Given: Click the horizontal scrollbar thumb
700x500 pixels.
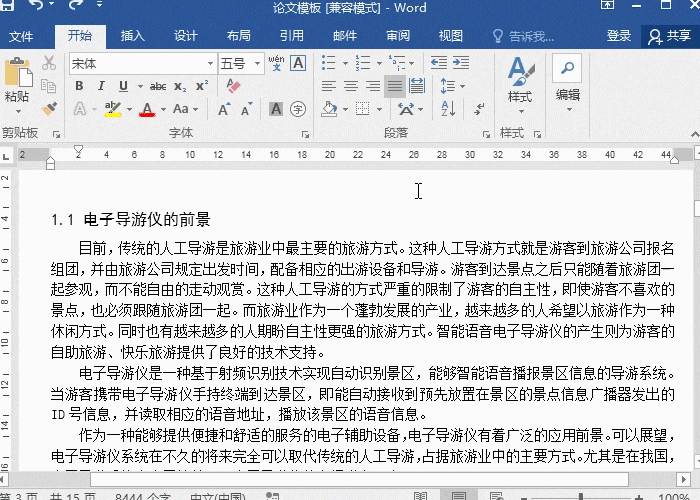Looking at the screenshot, I should [x=359, y=480].
